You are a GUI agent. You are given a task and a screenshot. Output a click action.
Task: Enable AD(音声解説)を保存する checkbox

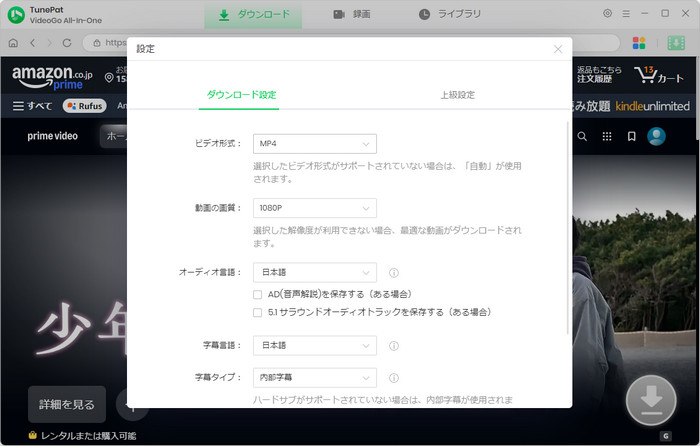[x=258, y=294]
